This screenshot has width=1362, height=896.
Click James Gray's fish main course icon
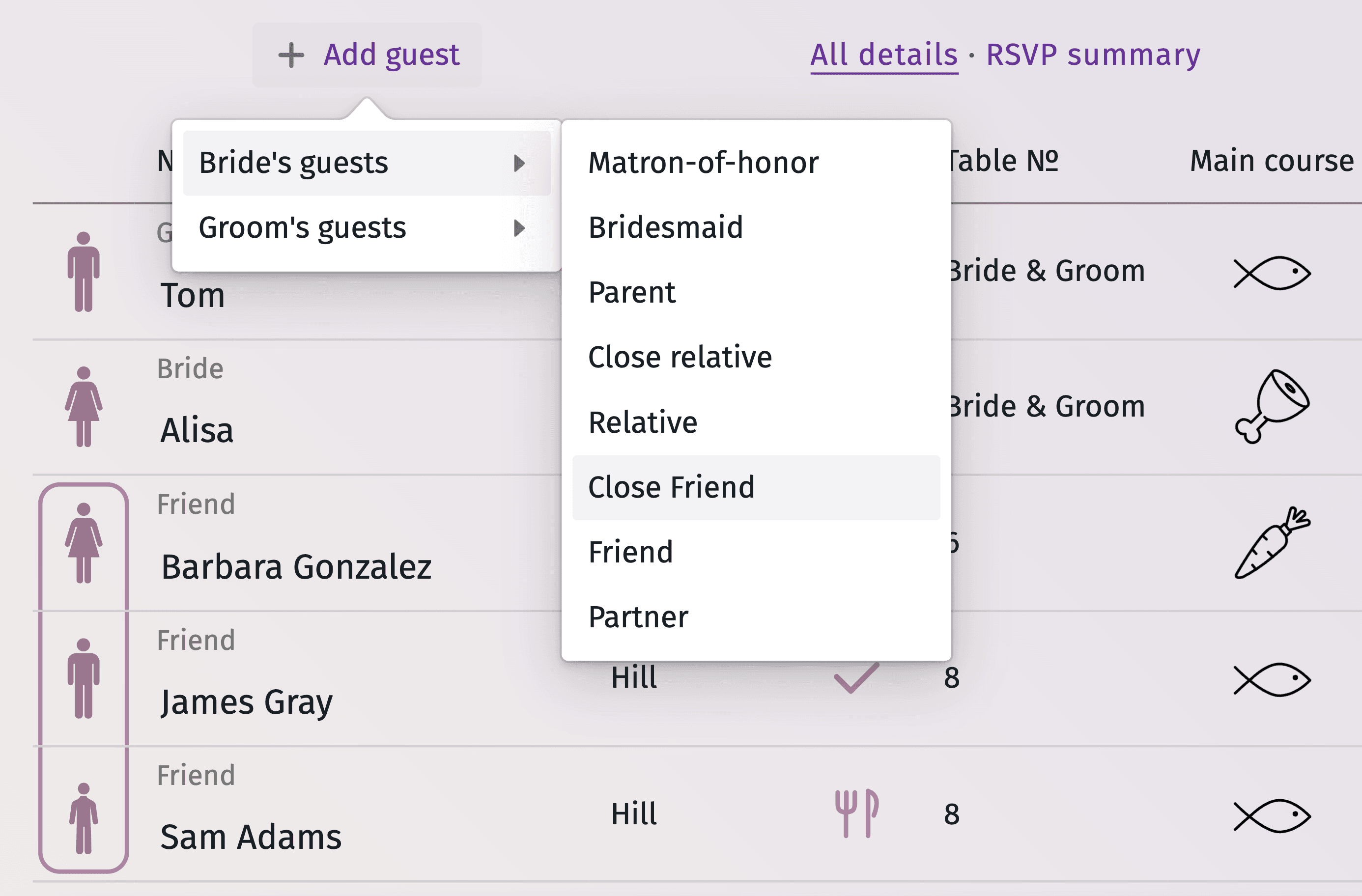click(1272, 680)
